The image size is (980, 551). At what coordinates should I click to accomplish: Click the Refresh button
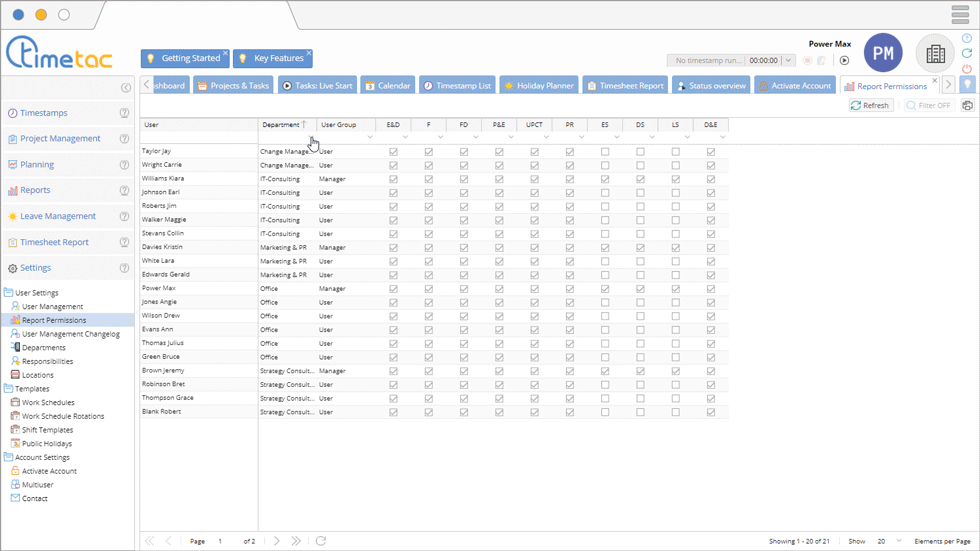tap(869, 106)
